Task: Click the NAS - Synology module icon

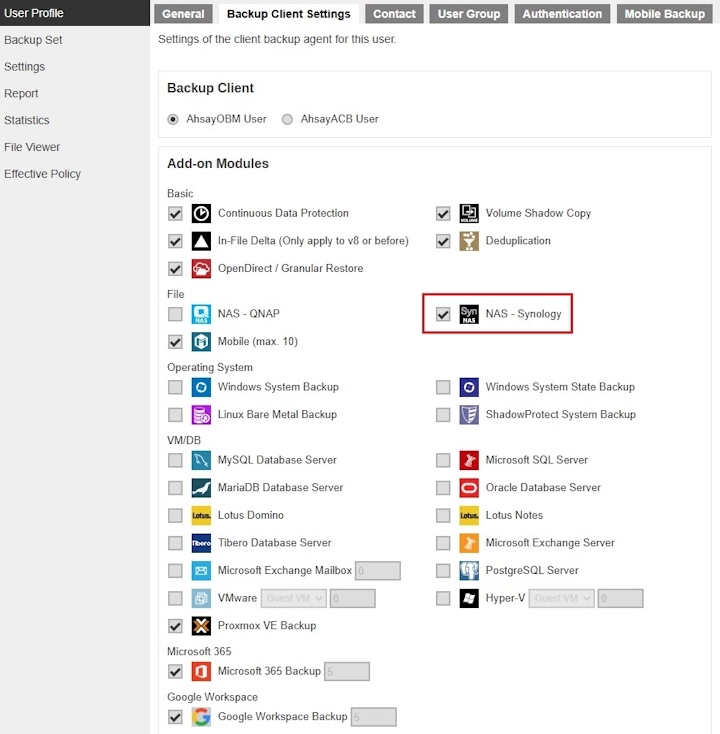Action: pyautogui.click(x=469, y=314)
